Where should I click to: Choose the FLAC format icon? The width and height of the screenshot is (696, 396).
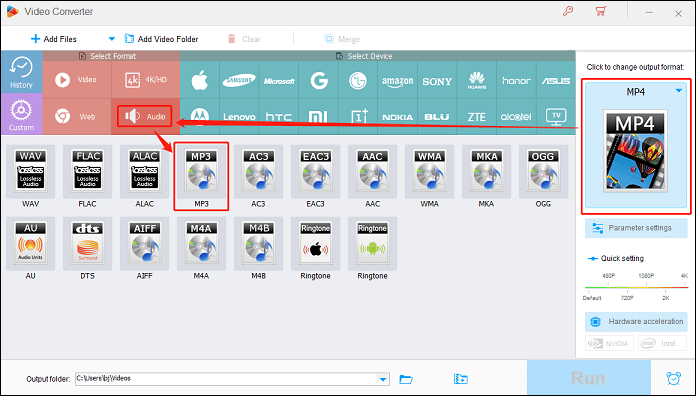click(87, 171)
